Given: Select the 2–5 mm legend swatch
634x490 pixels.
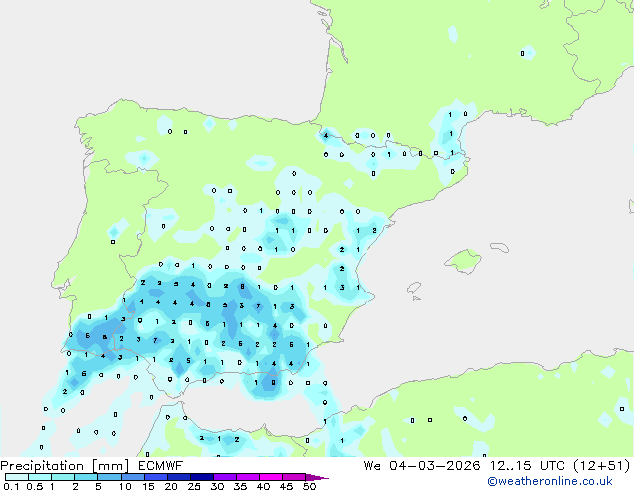Looking at the screenshot, I should (86, 477).
